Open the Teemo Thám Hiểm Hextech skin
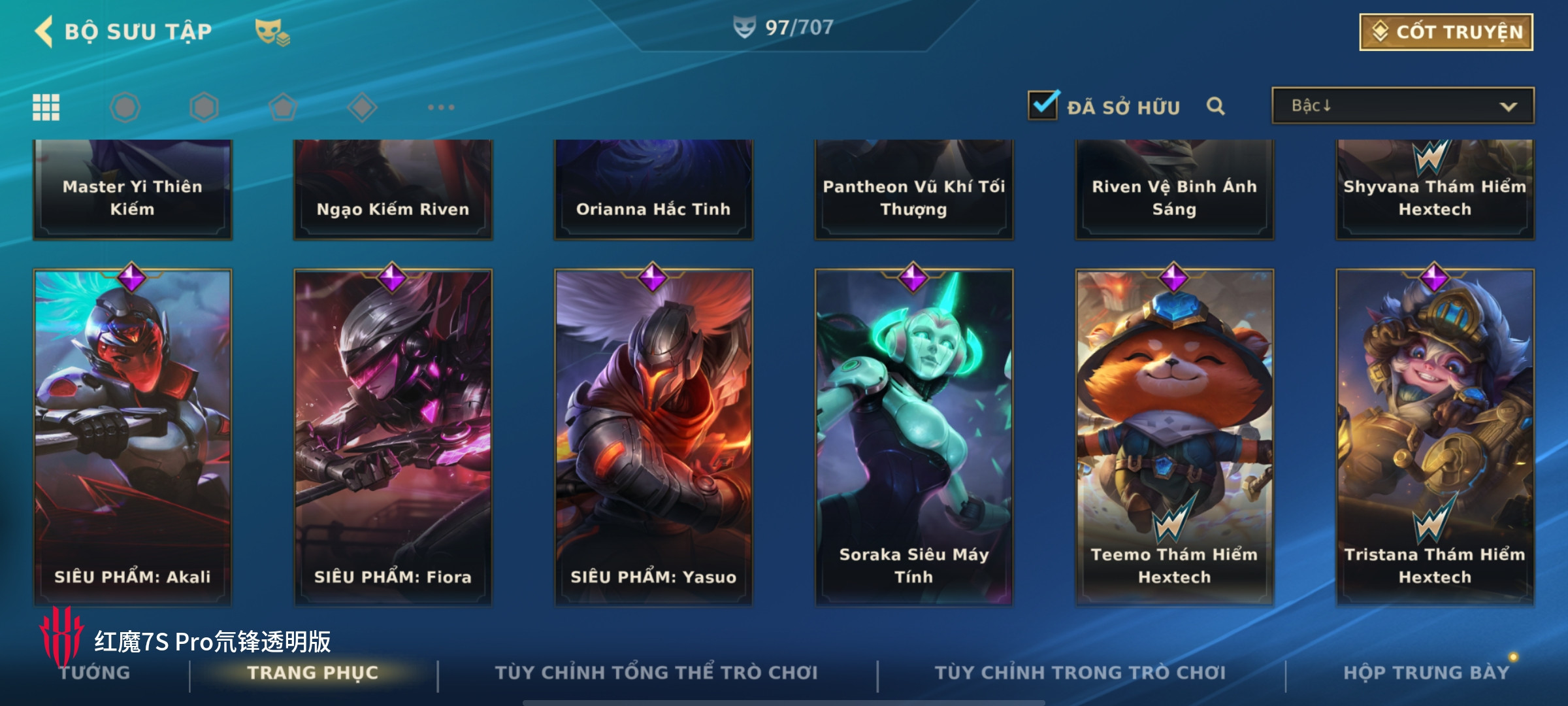The height and width of the screenshot is (706, 1568). (x=1174, y=436)
